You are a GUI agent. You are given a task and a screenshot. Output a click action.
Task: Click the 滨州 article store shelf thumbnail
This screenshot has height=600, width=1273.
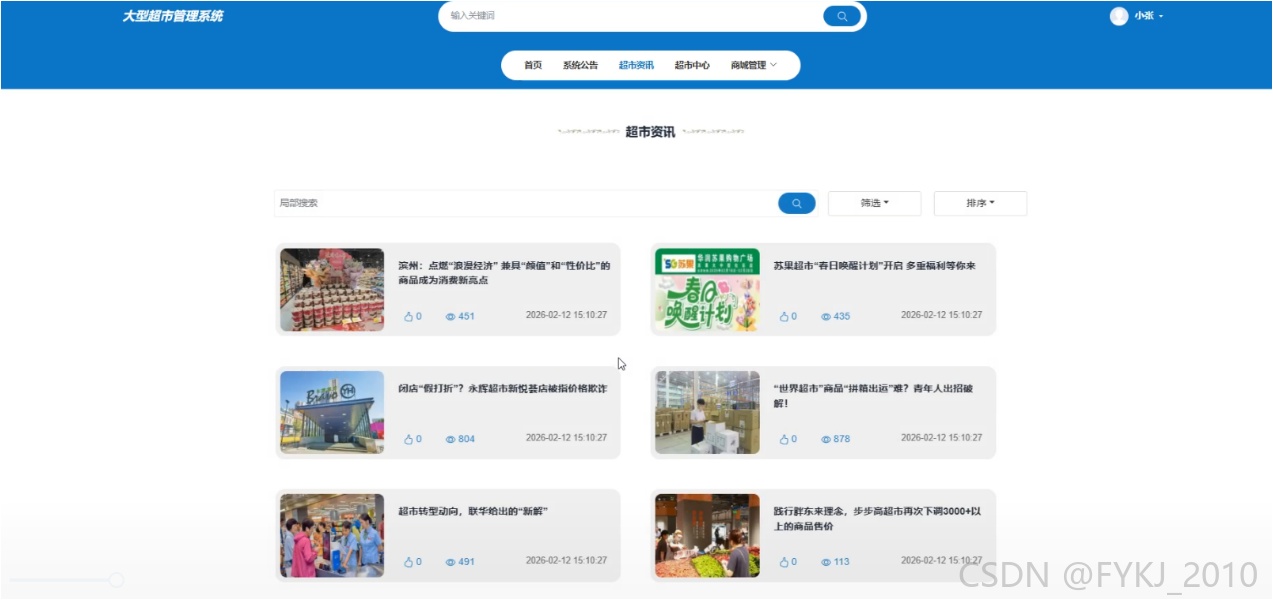pyautogui.click(x=332, y=290)
